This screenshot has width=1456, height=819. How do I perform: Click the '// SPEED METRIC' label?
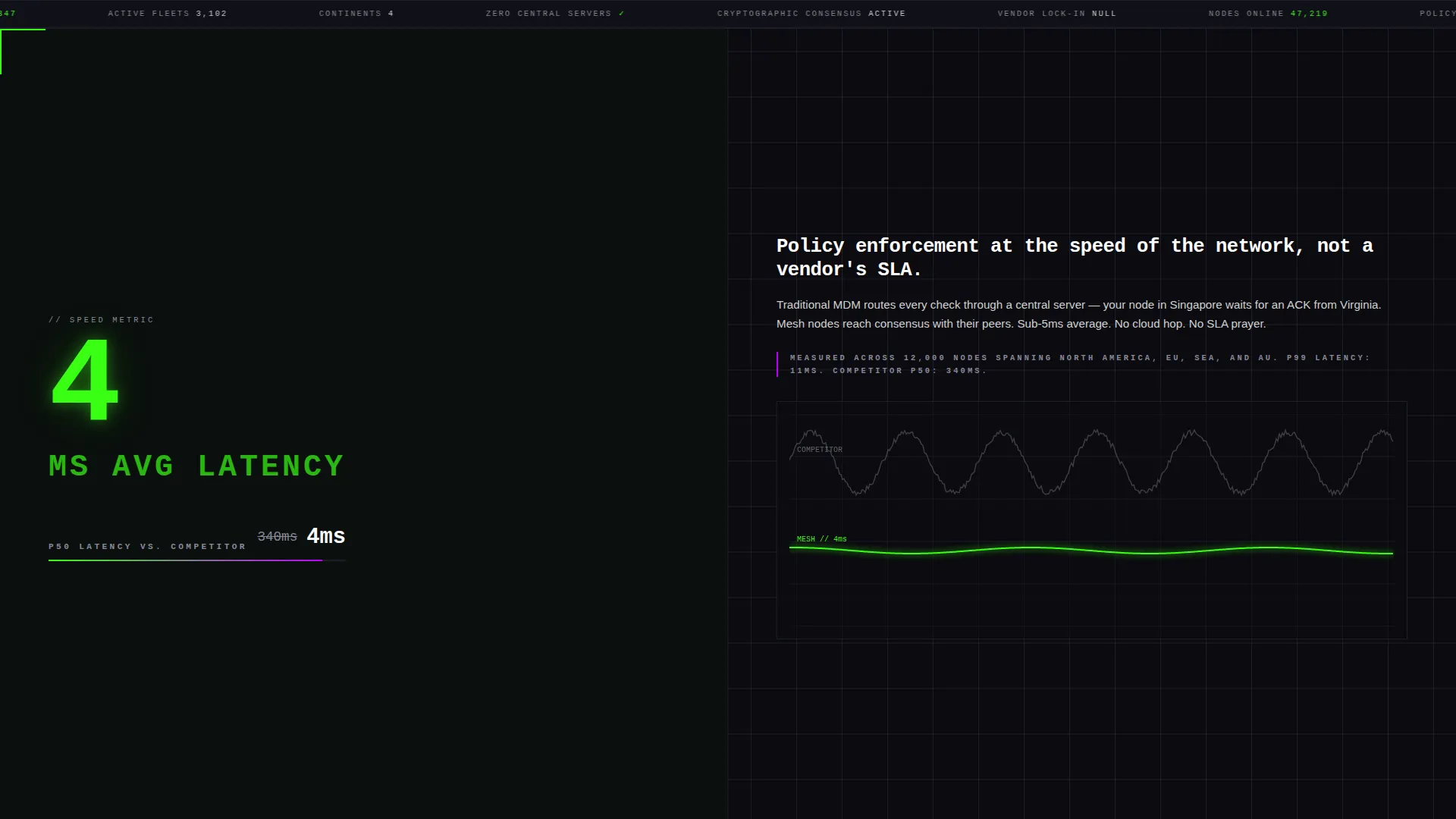tap(102, 320)
